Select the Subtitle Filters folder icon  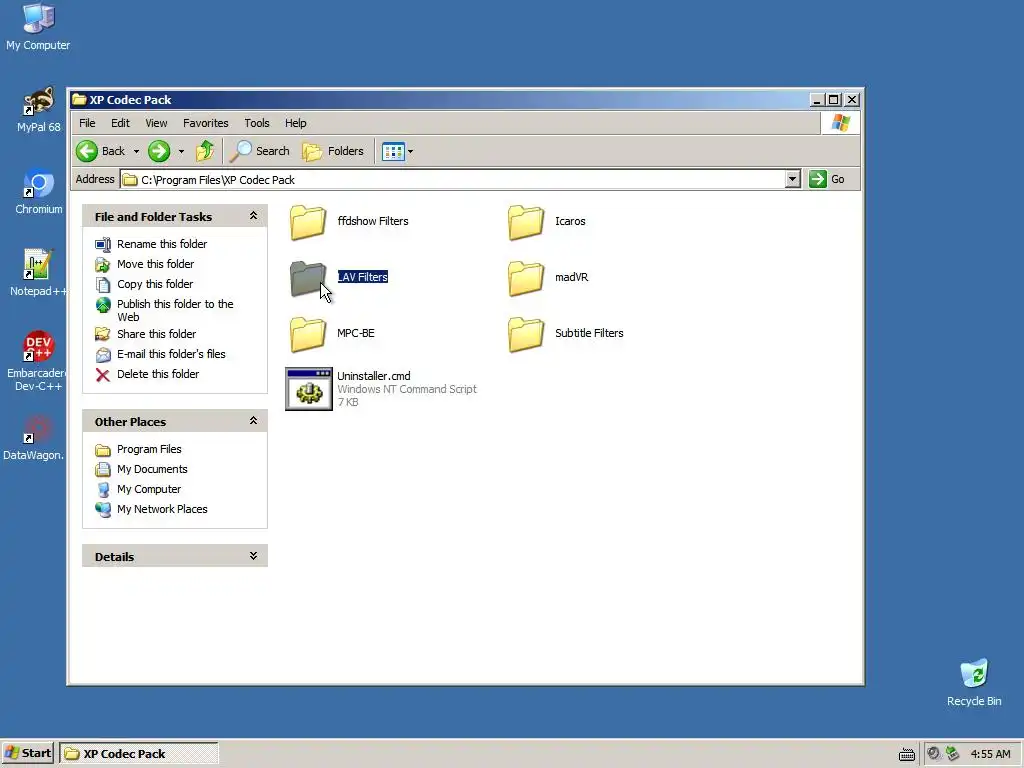526,334
